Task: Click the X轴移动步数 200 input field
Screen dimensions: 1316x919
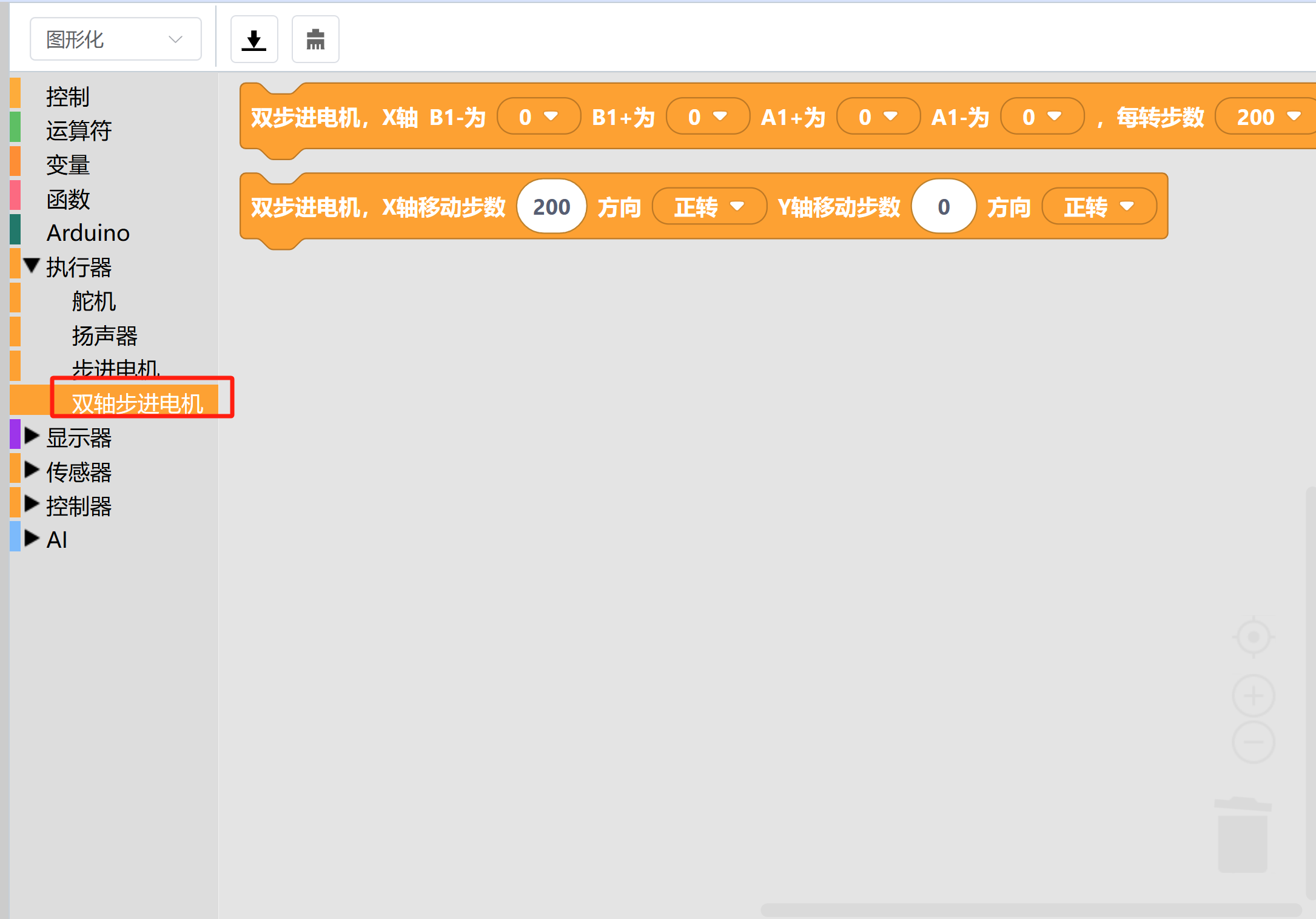Action: click(x=551, y=207)
